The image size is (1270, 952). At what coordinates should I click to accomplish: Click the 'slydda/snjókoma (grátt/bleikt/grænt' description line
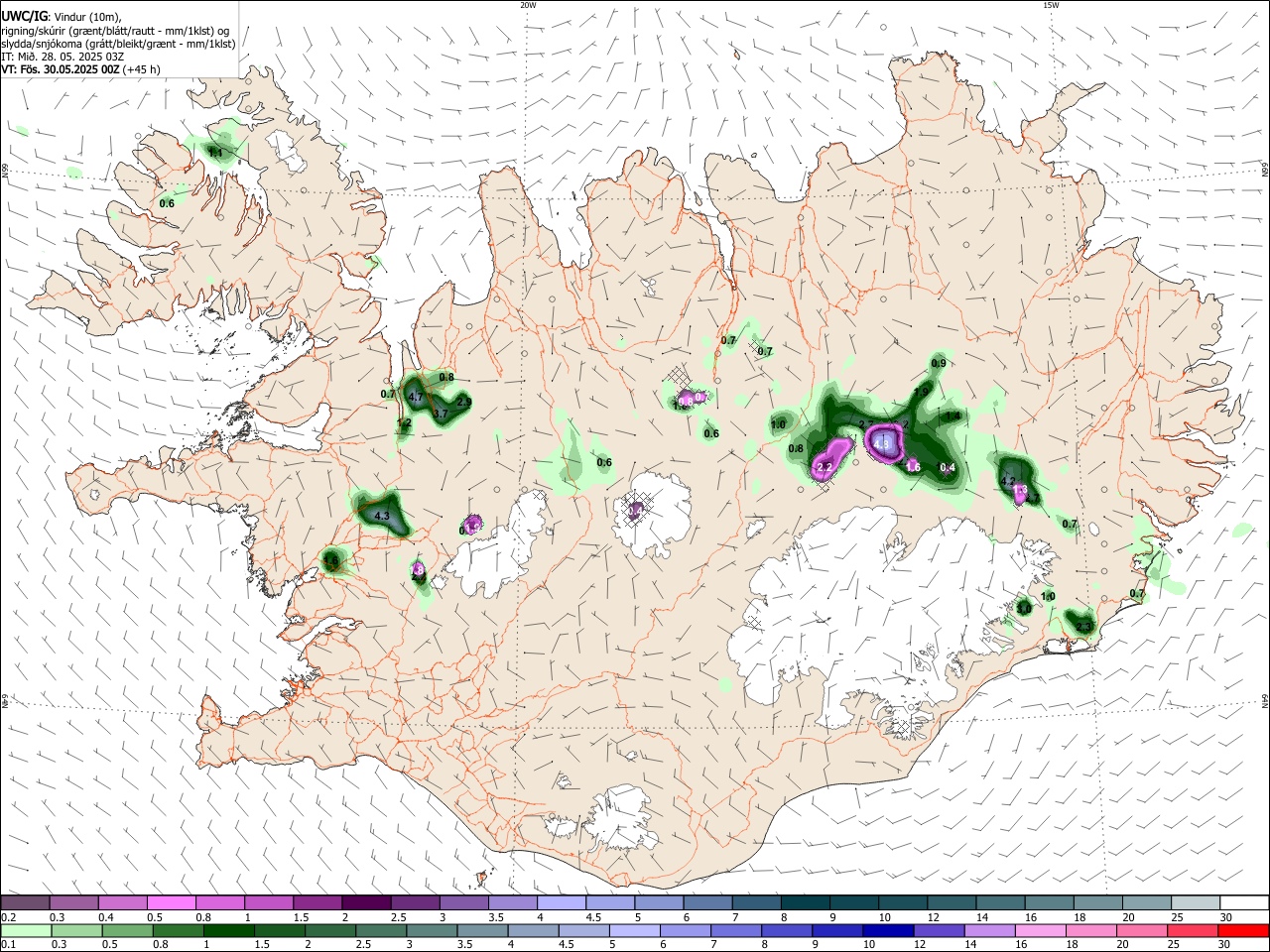point(118,44)
